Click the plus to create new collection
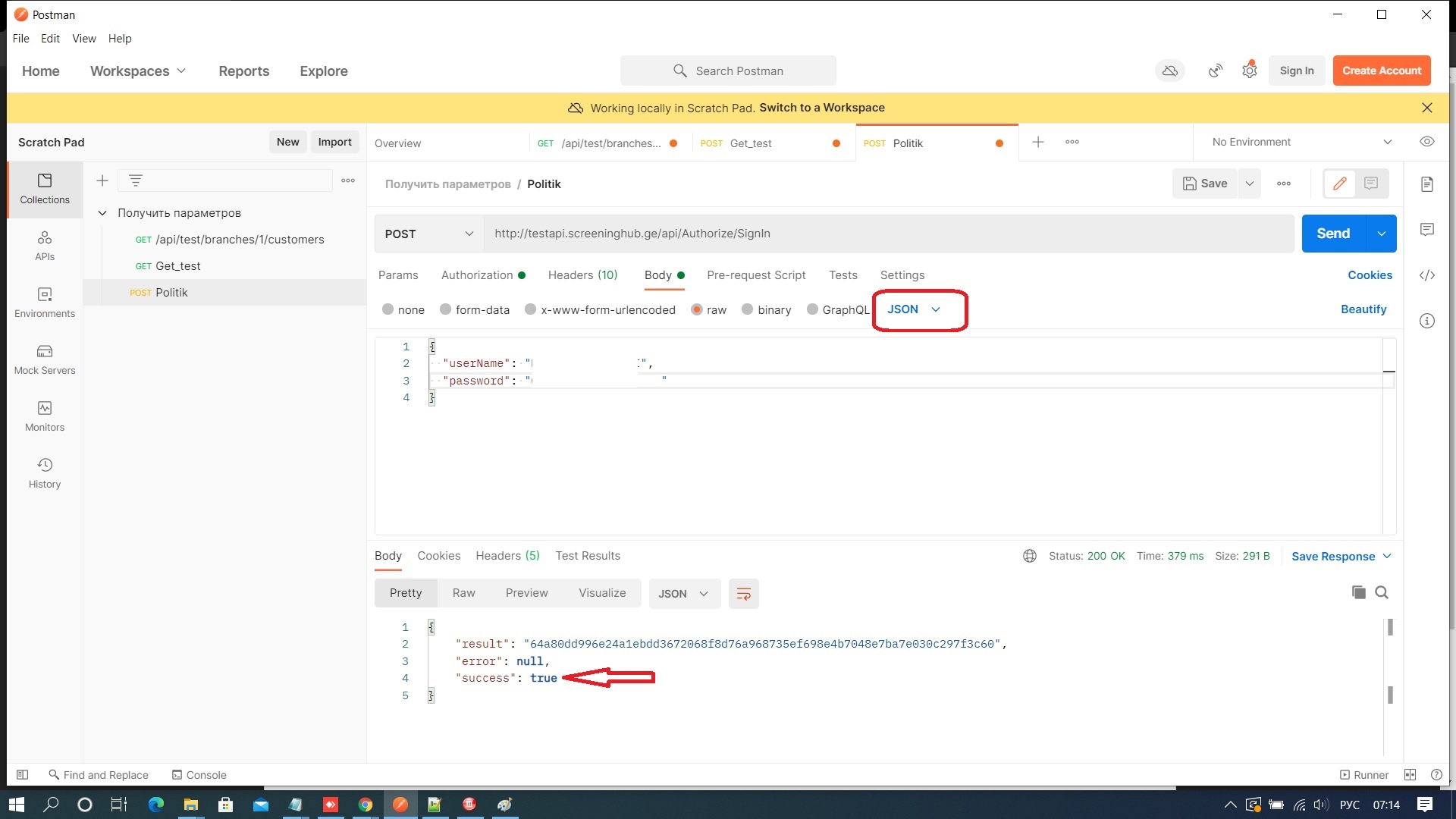Image resolution: width=1456 pixels, height=819 pixels. 102,180
